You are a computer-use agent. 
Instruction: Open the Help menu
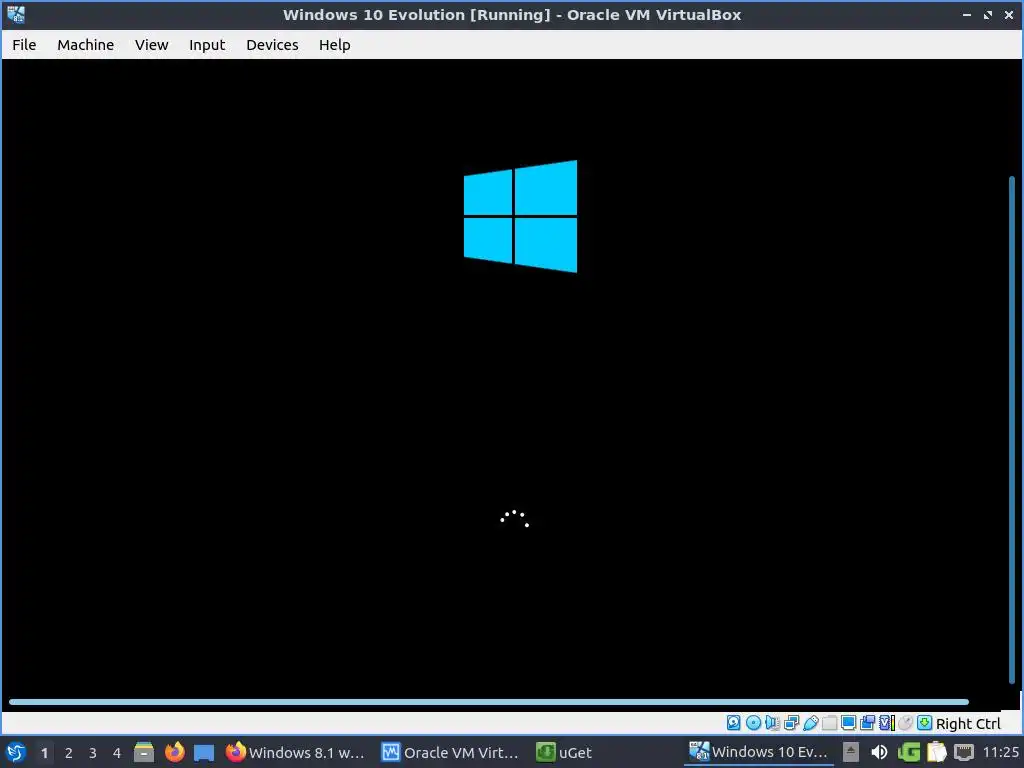[334, 44]
